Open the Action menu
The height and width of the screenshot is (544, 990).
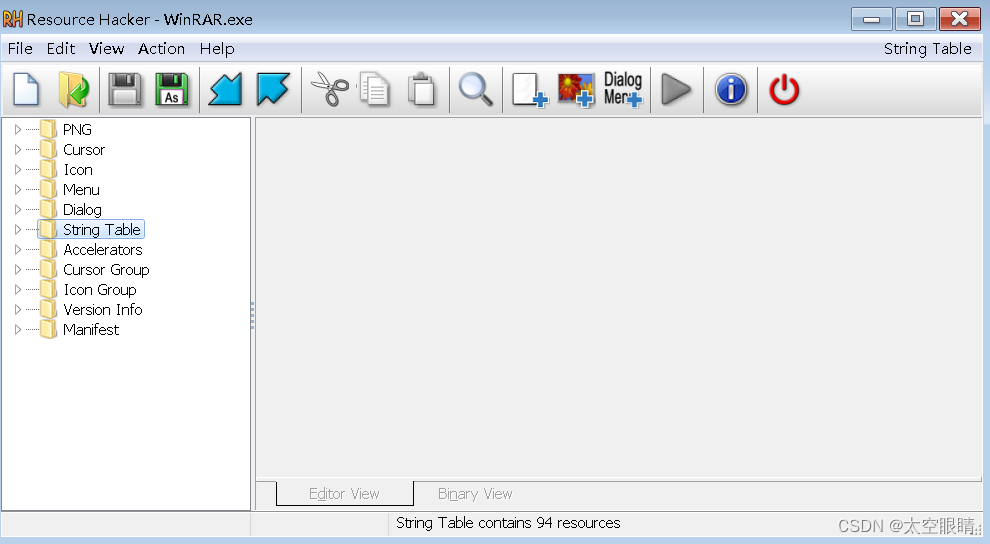click(x=162, y=49)
